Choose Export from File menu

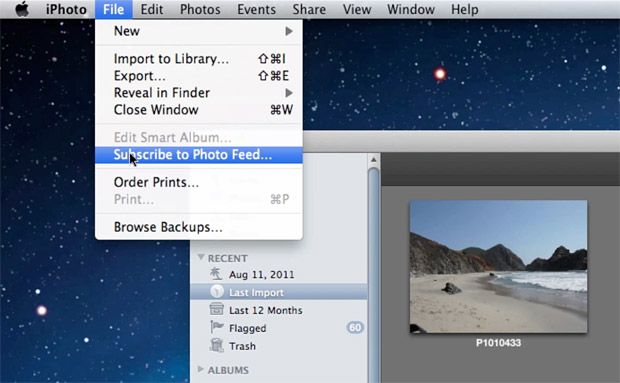199,76
